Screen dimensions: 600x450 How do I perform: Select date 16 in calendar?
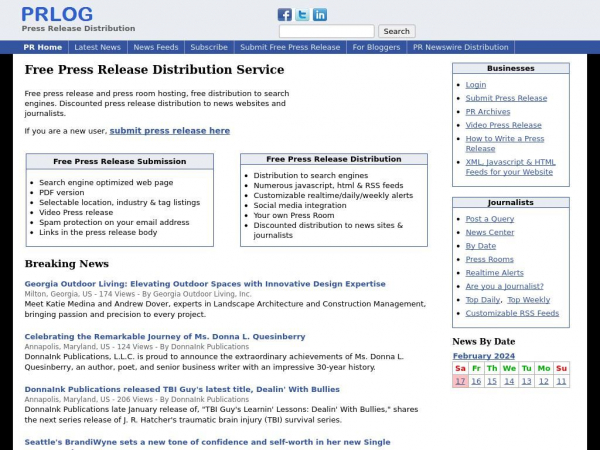[x=476, y=381]
